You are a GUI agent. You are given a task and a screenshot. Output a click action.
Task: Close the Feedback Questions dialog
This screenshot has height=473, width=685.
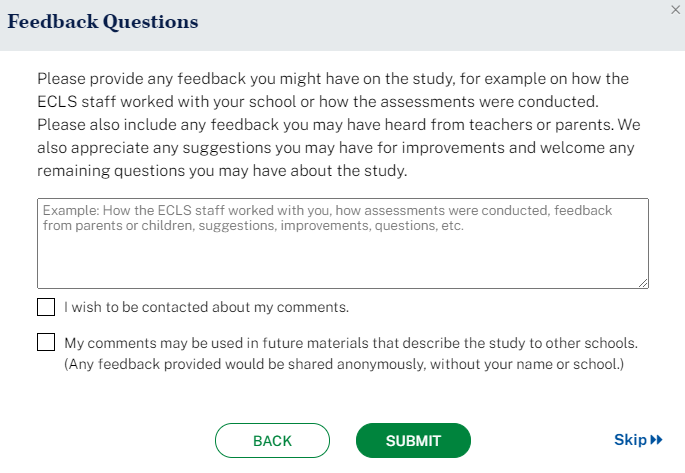coord(674,10)
